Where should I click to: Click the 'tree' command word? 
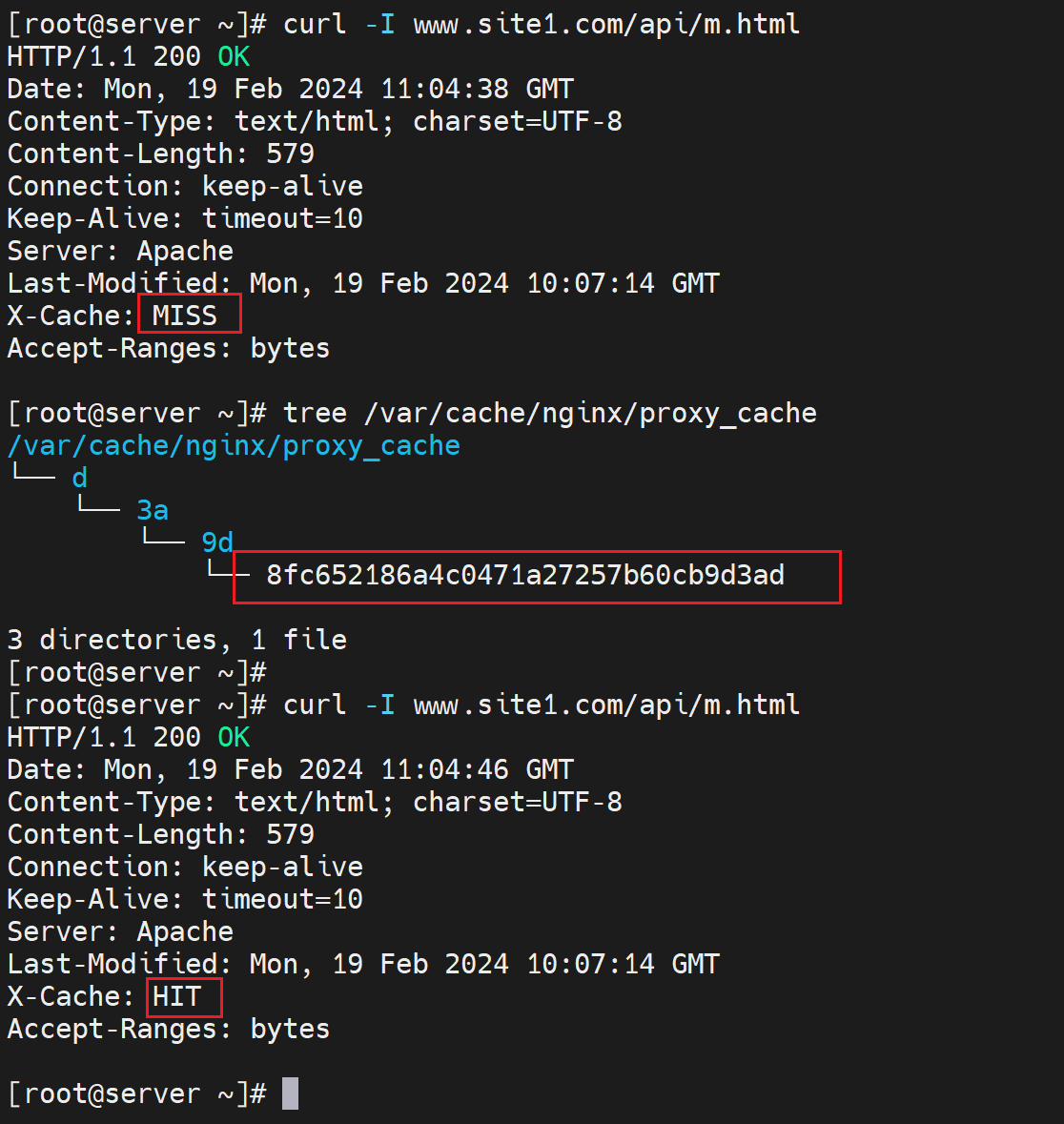coord(315,413)
